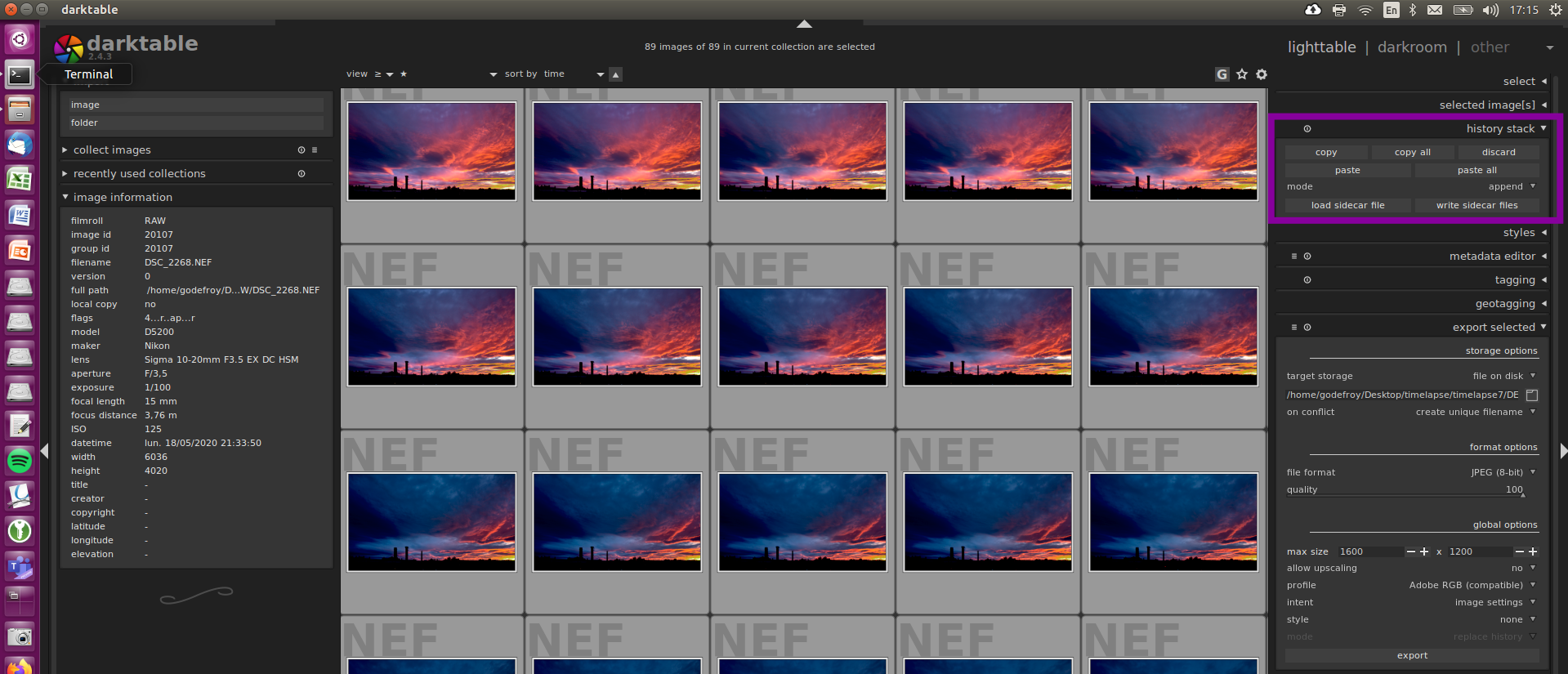Click the export button
Viewport: 1568px width, 674px height.
[1412, 656]
